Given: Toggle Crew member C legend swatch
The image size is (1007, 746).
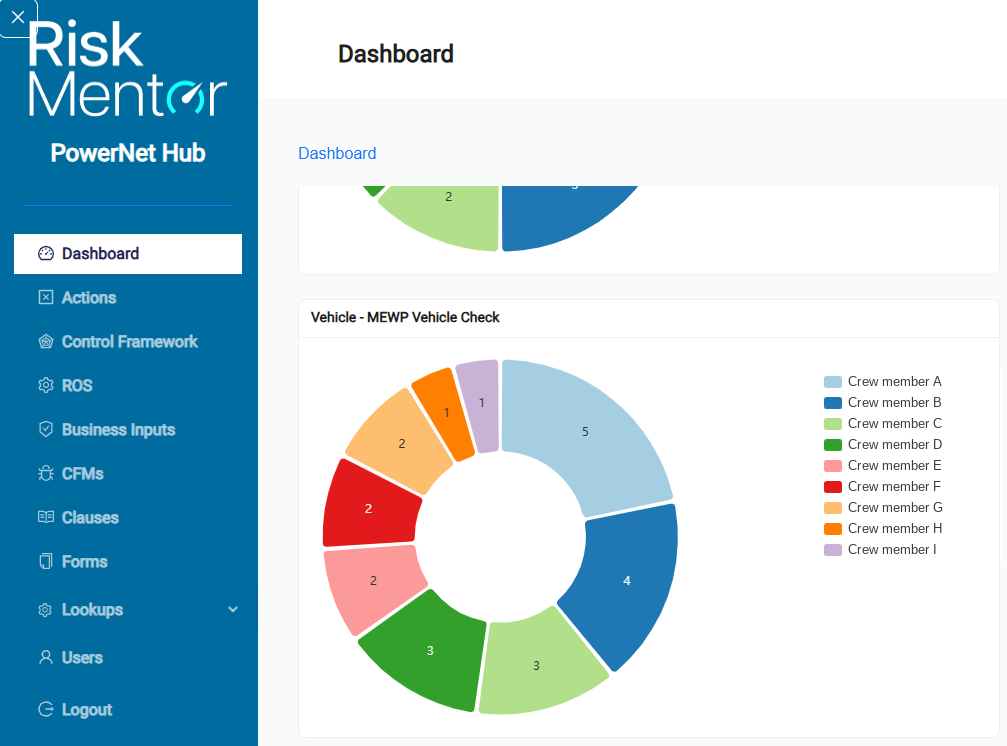Looking at the screenshot, I should (832, 424).
